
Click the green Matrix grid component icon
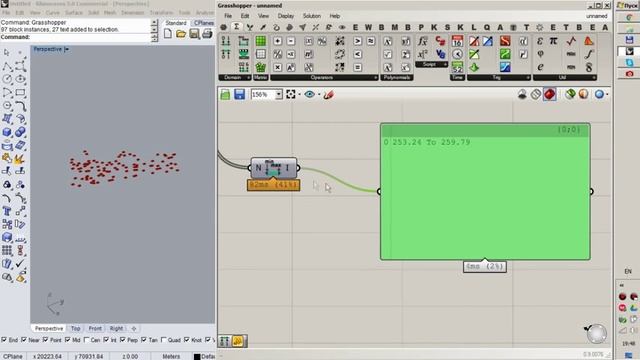click(260, 41)
